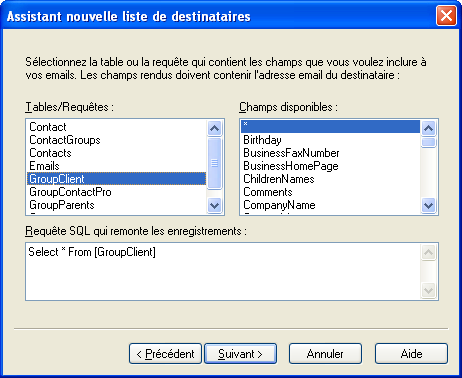
Task: Select the BusinessHomePage field
Action: coord(330,166)
